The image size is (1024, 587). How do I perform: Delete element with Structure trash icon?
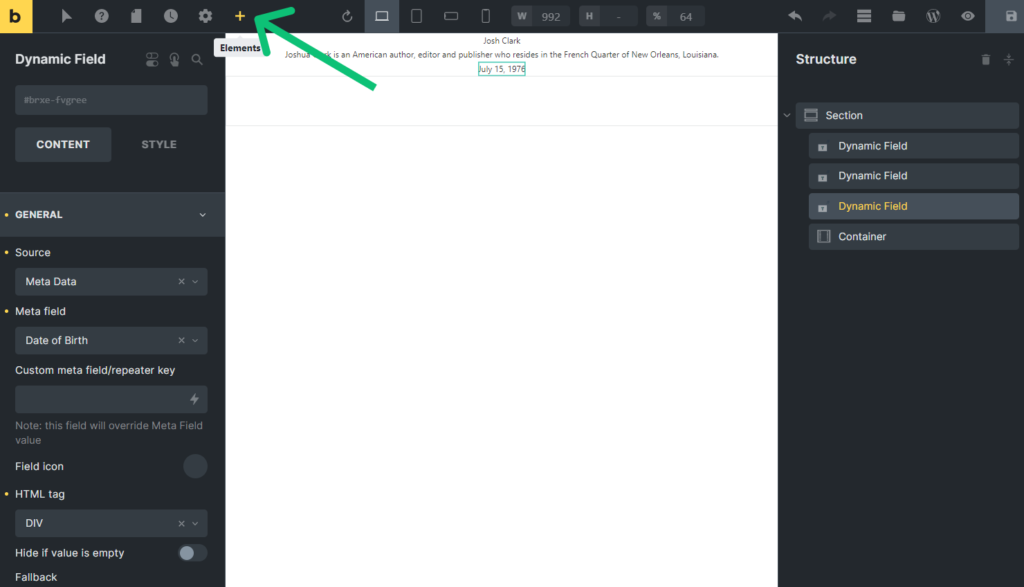(x=985, y=59)
